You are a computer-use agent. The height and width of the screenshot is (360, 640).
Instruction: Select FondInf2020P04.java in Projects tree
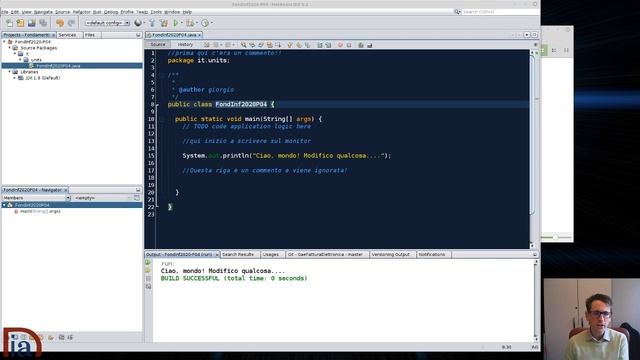tap(58, 66)
